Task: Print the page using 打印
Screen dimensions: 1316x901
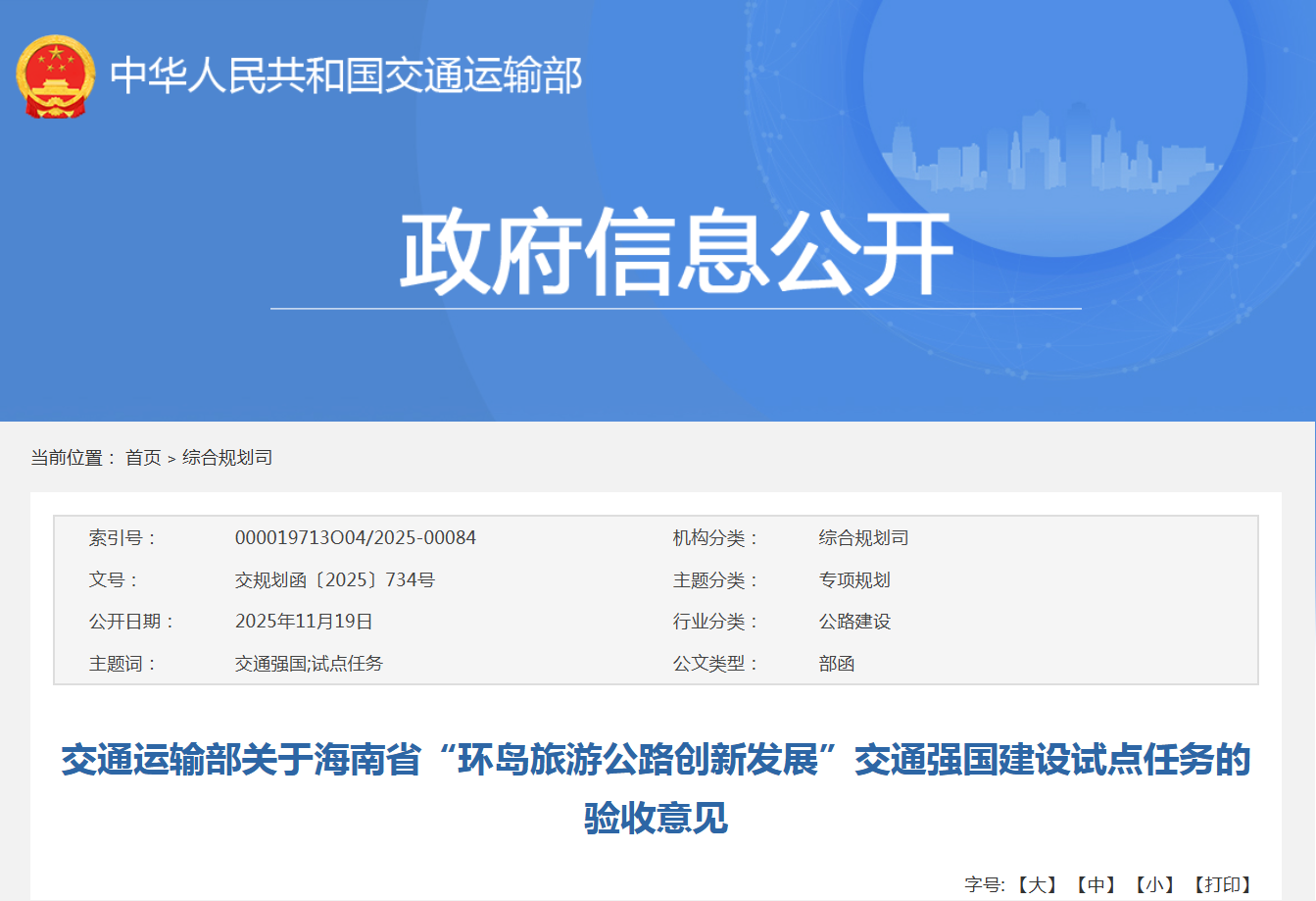Action: click(1222, 884)
